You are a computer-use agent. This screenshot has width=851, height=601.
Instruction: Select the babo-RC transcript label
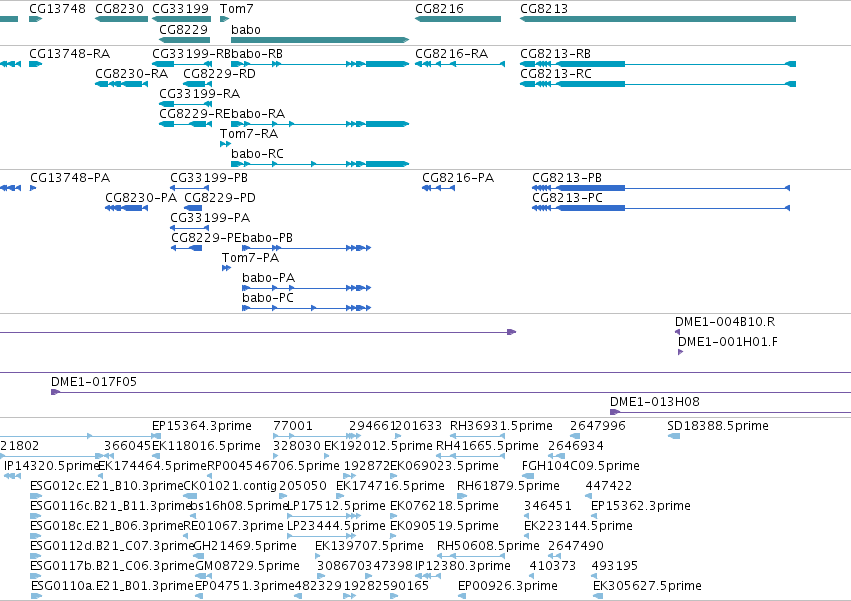(257, 154)
